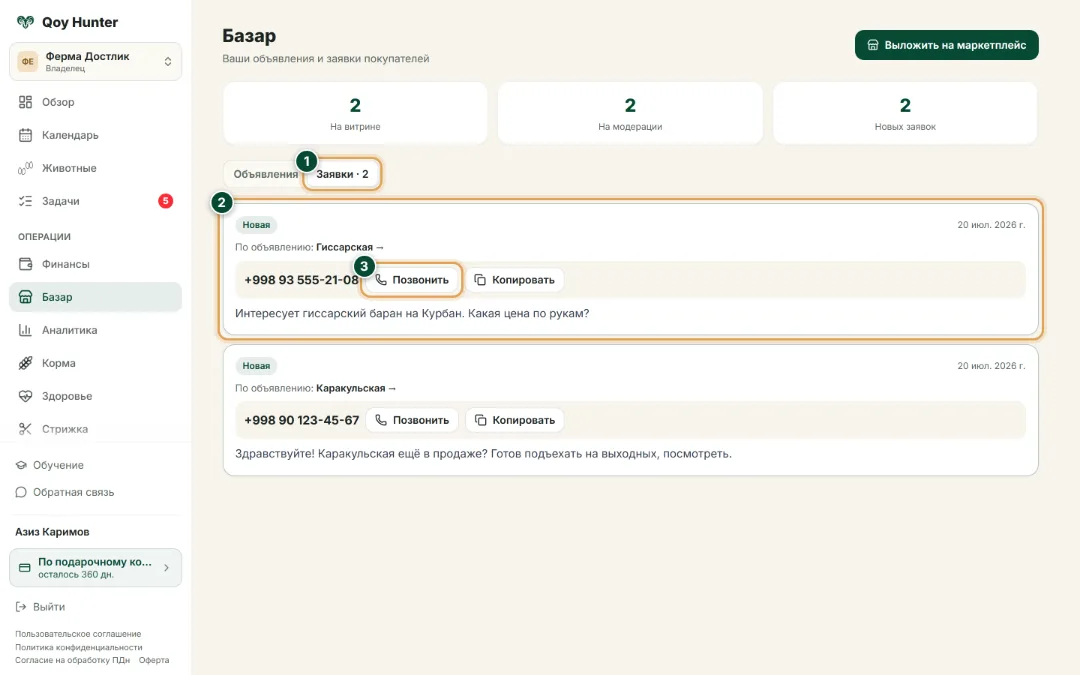The width and height of the screenshot is (1080, 675).
Task: Click phone icon next to +998 93 555-21-08
Action: click(x=381, y=280)
